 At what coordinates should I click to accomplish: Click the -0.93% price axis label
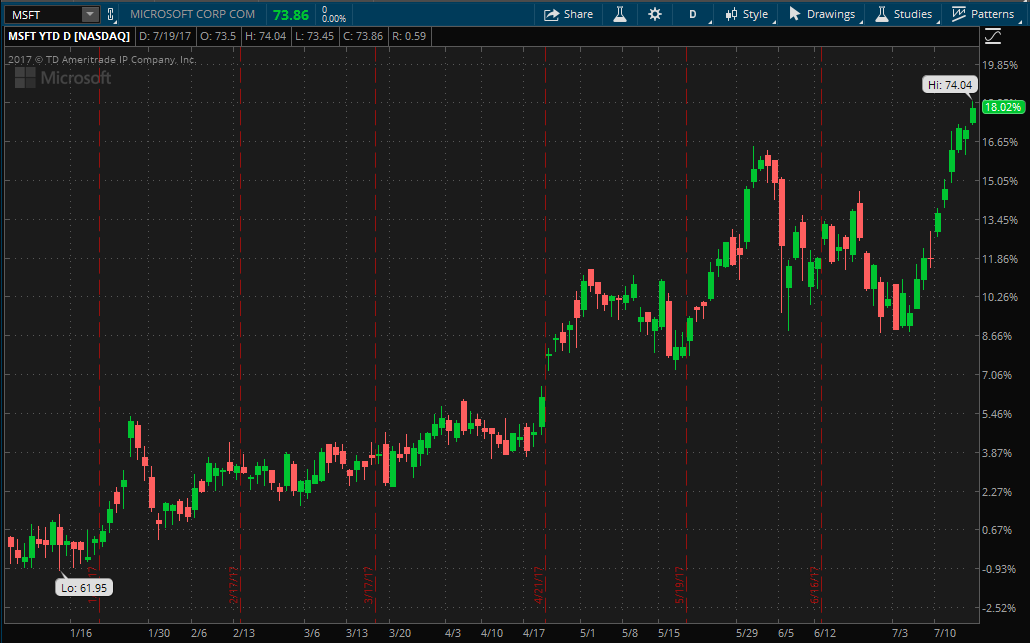[999, 569]
